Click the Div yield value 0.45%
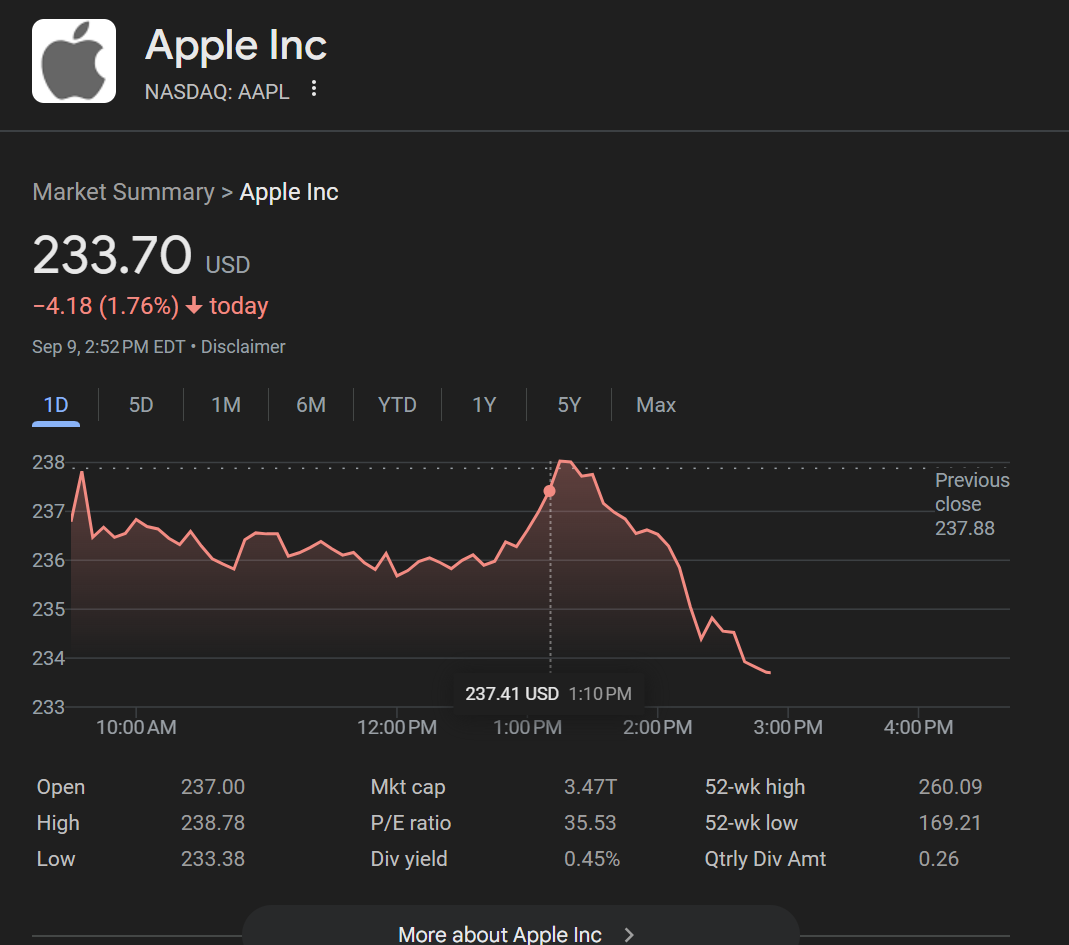 pos(592,859)
